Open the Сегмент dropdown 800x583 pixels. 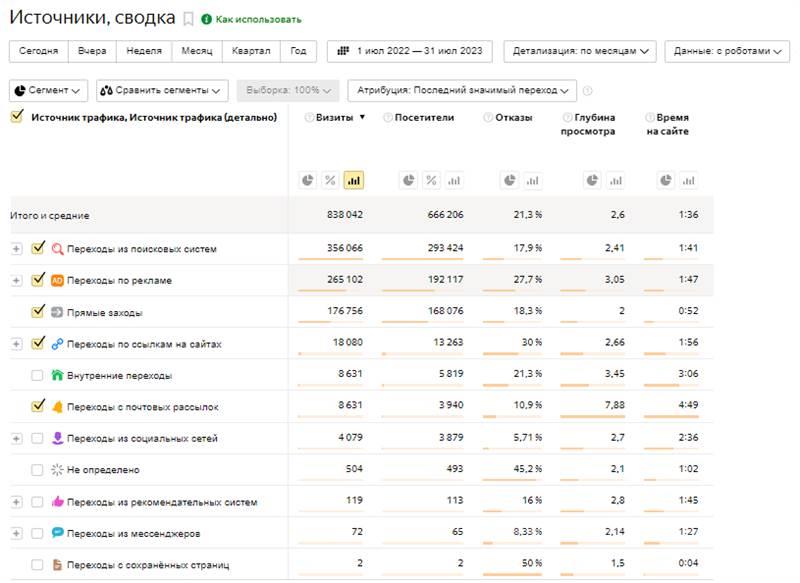point(49,91)
